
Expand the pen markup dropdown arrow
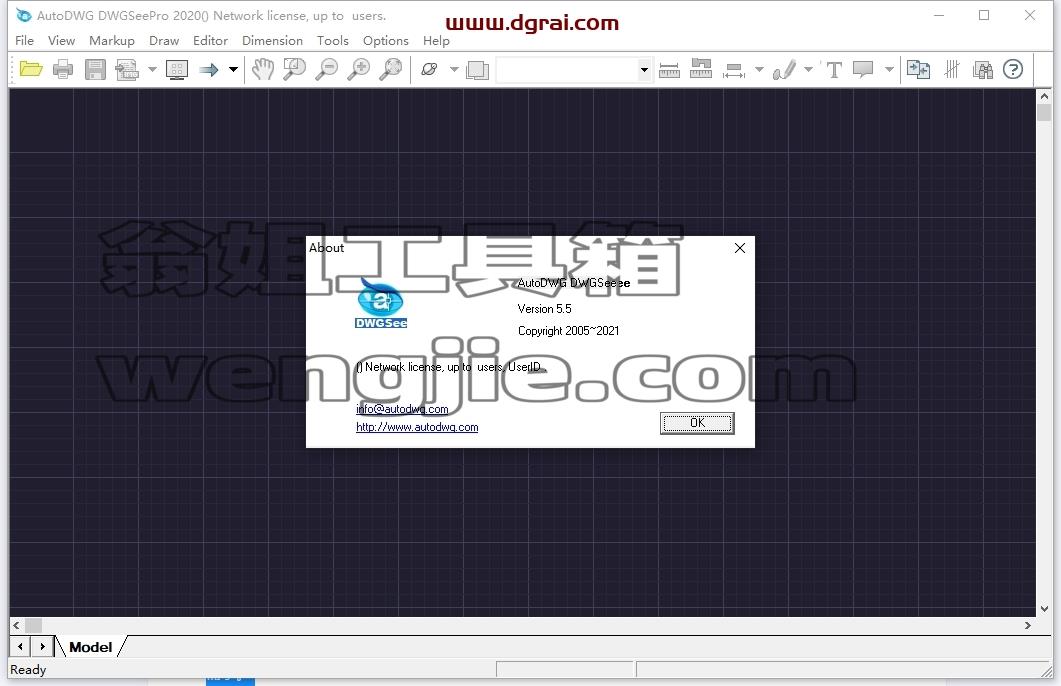(x=808, y=69)
